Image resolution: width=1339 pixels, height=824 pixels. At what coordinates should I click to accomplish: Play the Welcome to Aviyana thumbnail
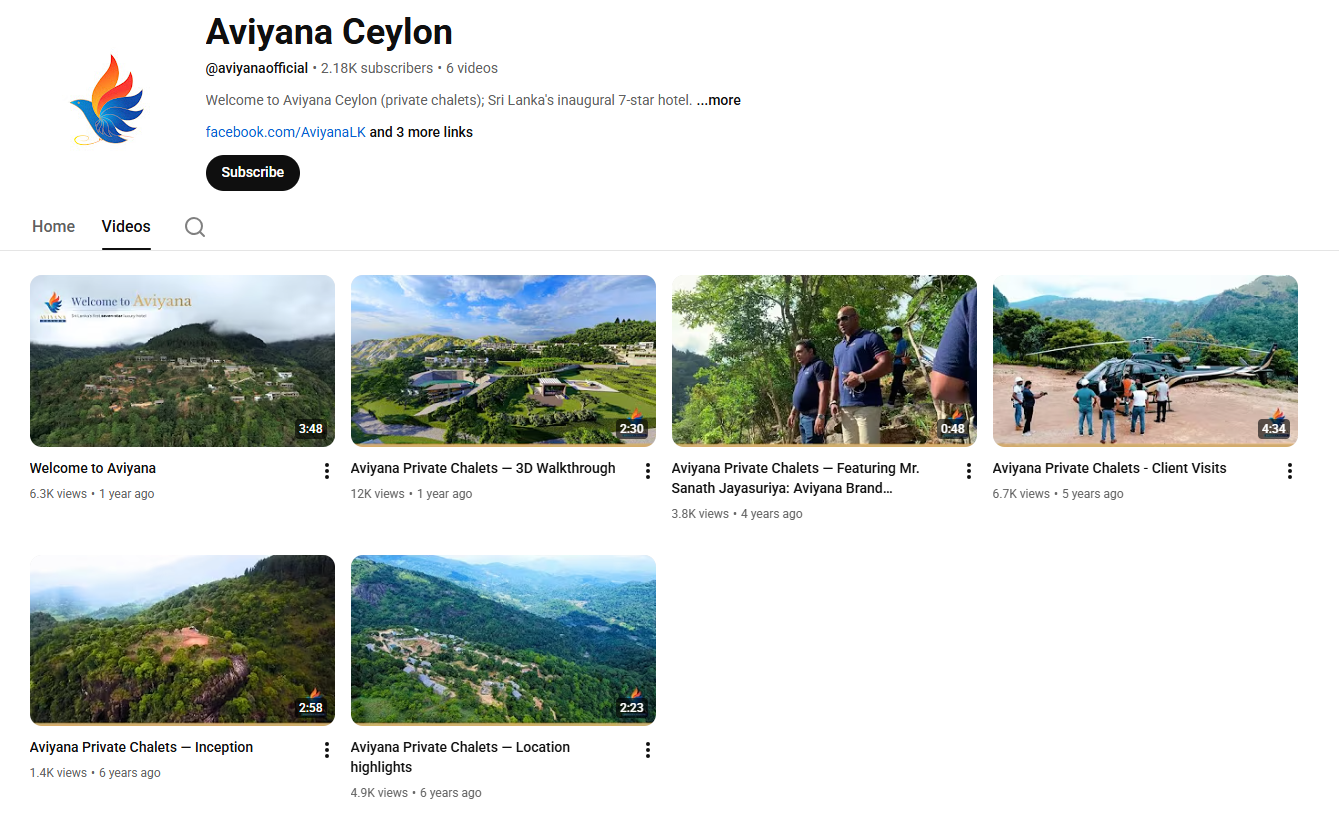(x=182, y=360)
